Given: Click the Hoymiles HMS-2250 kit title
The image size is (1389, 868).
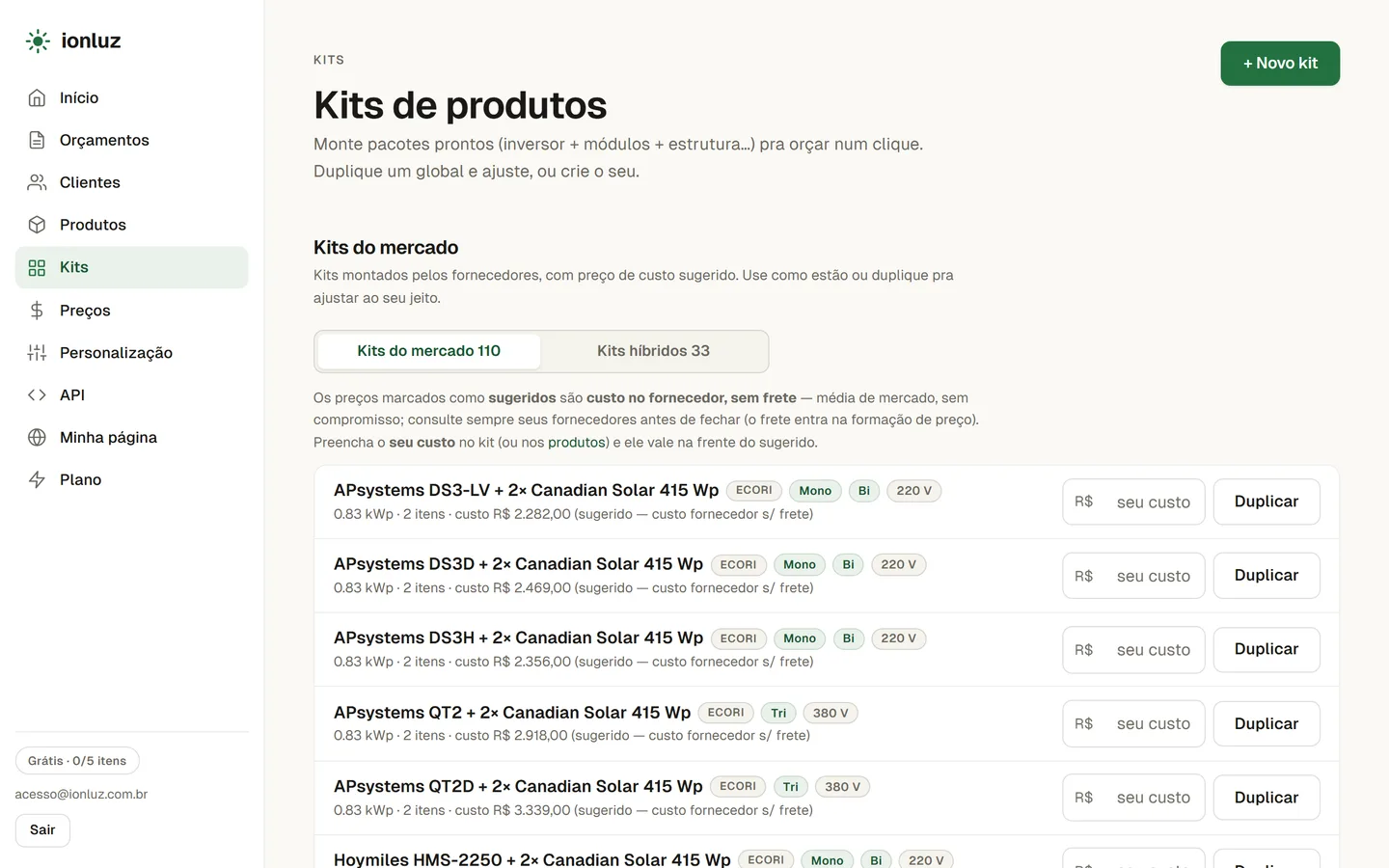Looking at the screenshot, I should 532,858.
